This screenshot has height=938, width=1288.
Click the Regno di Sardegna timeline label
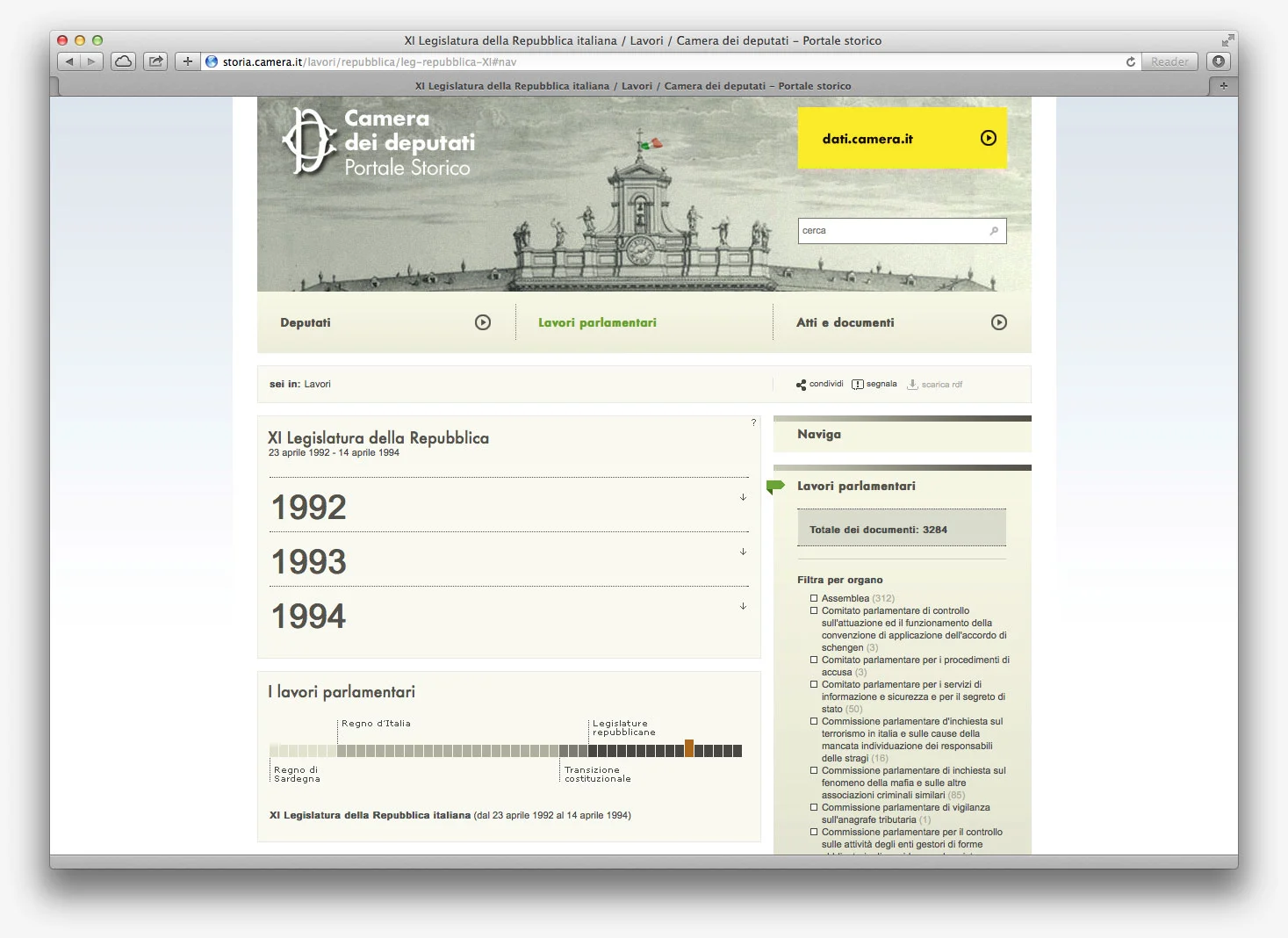tap(297, 775)
